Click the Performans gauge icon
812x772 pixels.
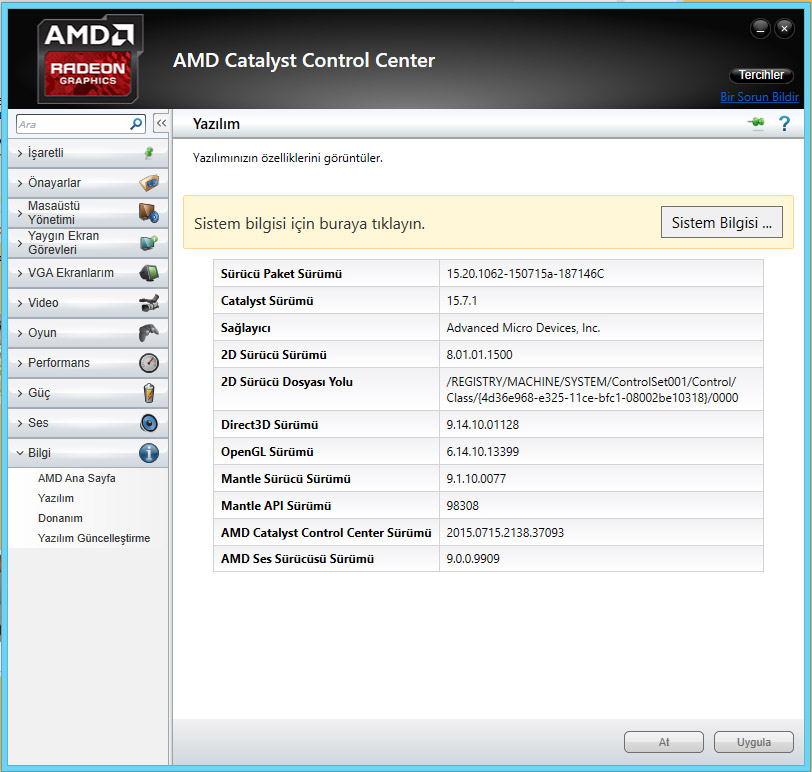coord(149,363)
